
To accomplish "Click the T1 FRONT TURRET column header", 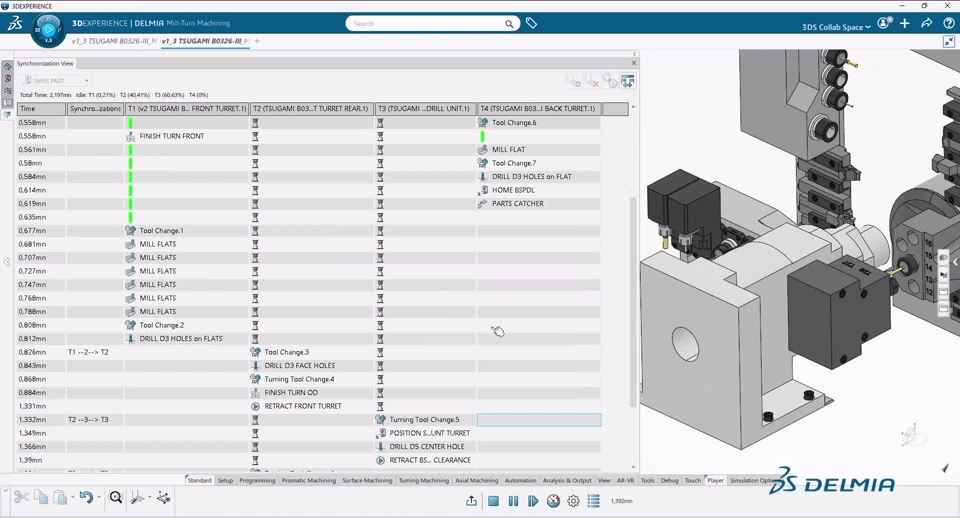I will click(x=187, y=109).
